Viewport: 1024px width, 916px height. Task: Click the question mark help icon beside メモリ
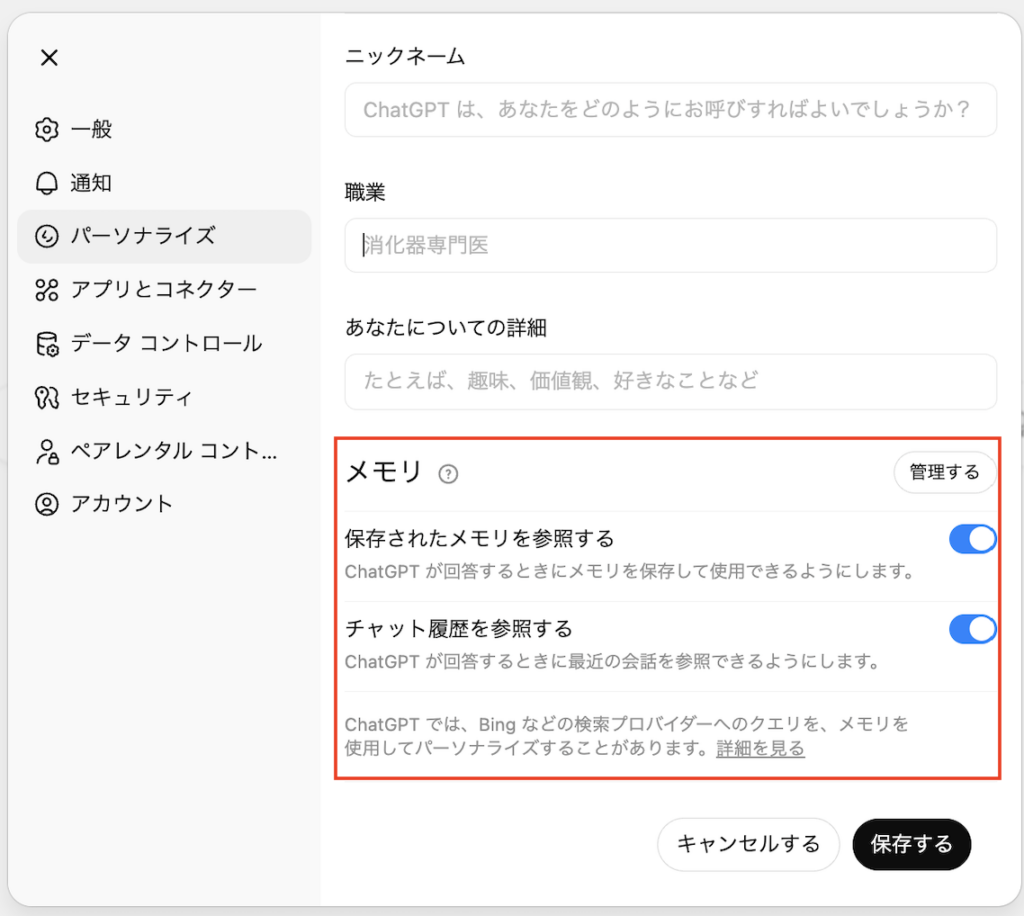(x=448, y=474)
